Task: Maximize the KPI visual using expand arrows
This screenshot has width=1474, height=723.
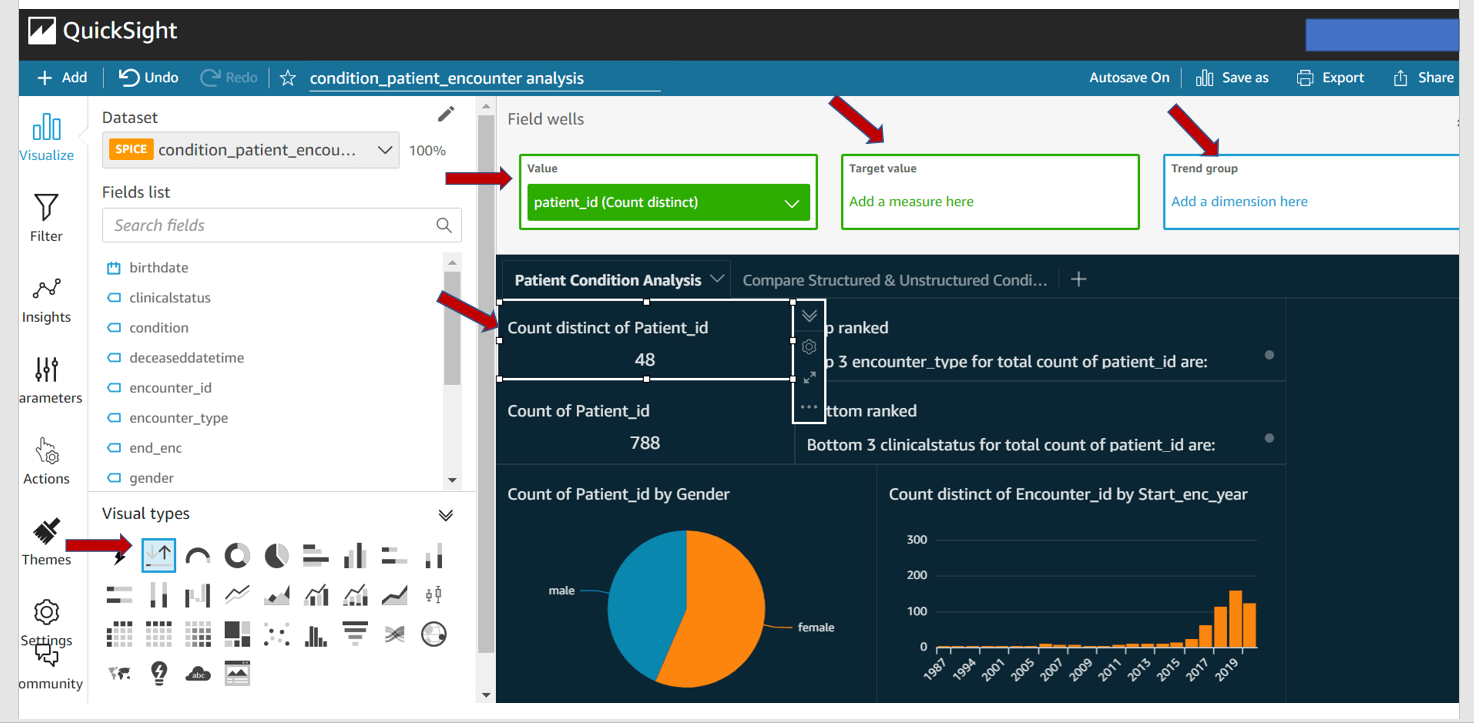Action: (x=810, y=377)
